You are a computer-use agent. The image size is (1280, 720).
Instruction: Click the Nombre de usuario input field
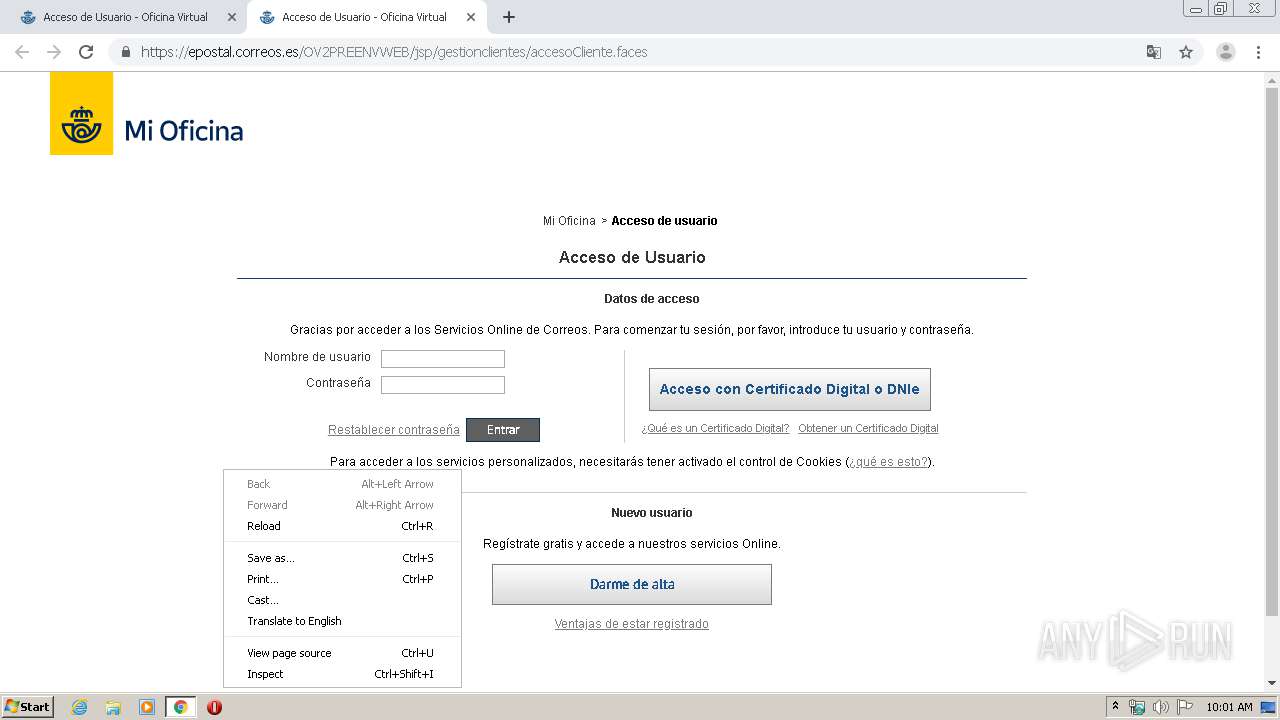[443, 359]
